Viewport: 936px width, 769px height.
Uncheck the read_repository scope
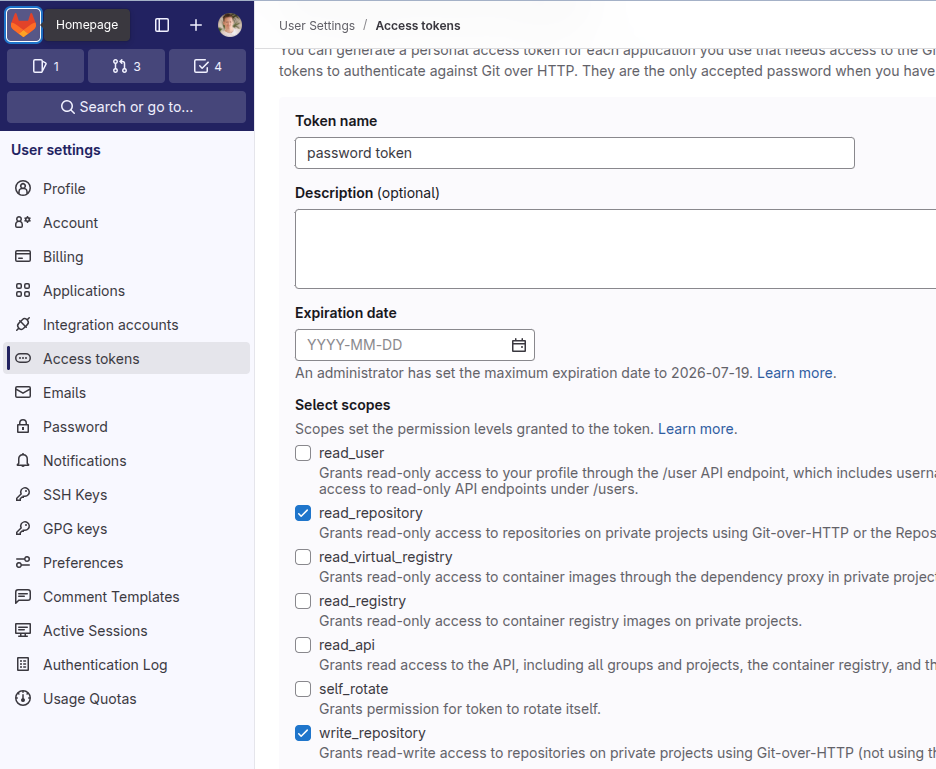[303, 513]
